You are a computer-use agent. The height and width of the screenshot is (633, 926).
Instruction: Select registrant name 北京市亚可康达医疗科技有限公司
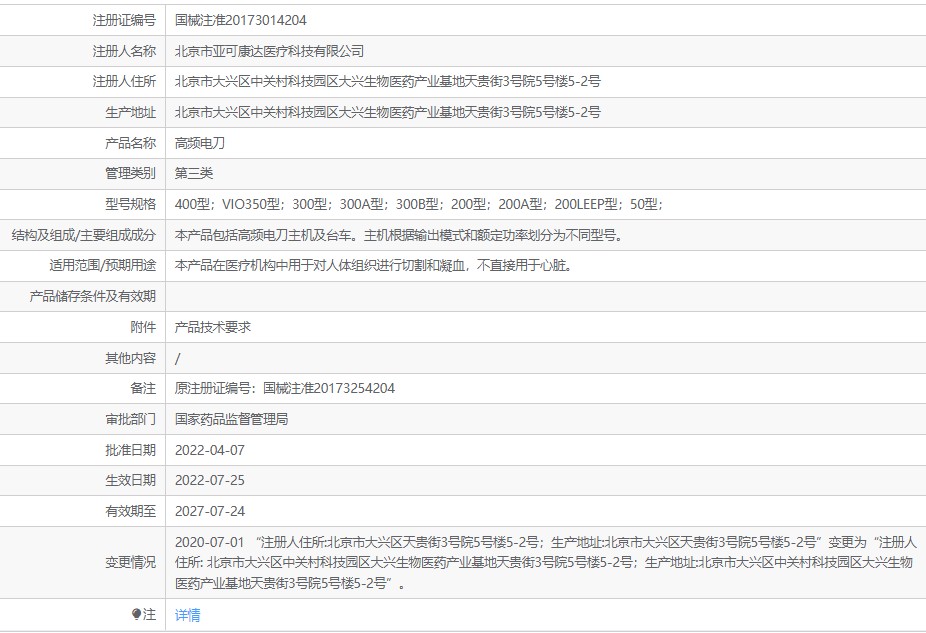269,51
